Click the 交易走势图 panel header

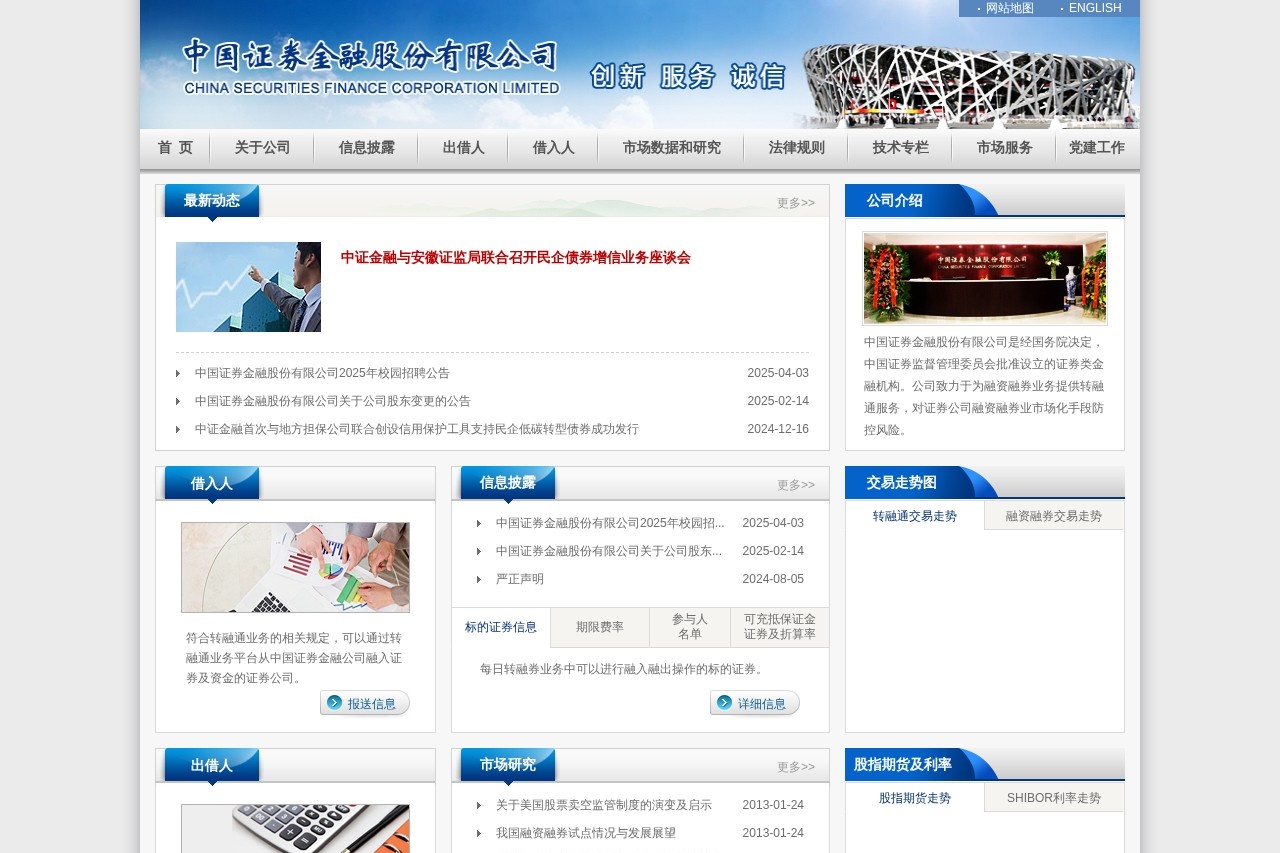coord(902,482)
